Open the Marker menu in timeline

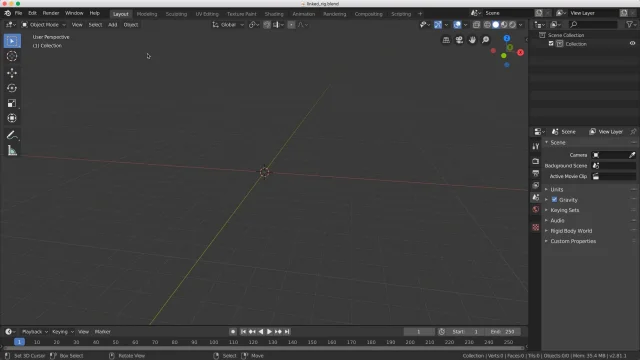click(102, 332)
